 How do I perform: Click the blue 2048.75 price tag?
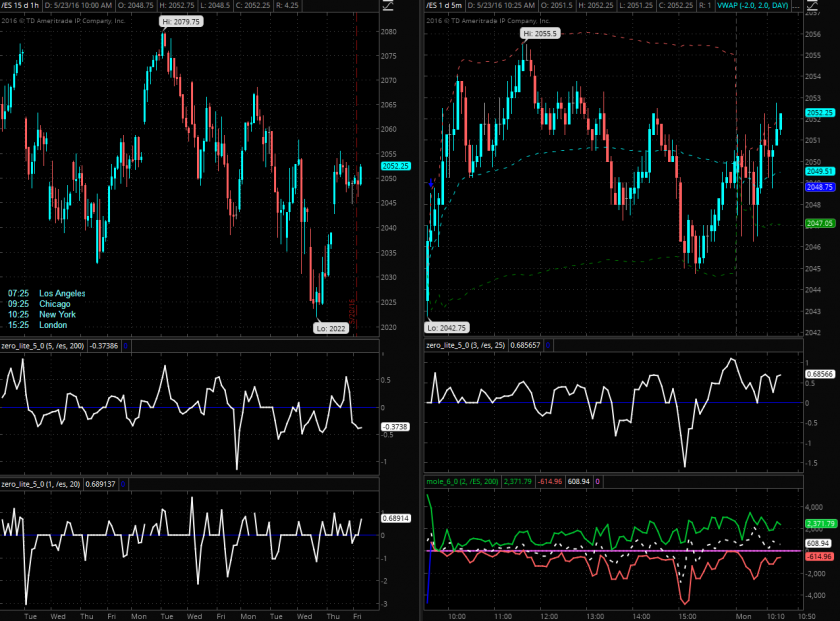(x=819, y=187)
